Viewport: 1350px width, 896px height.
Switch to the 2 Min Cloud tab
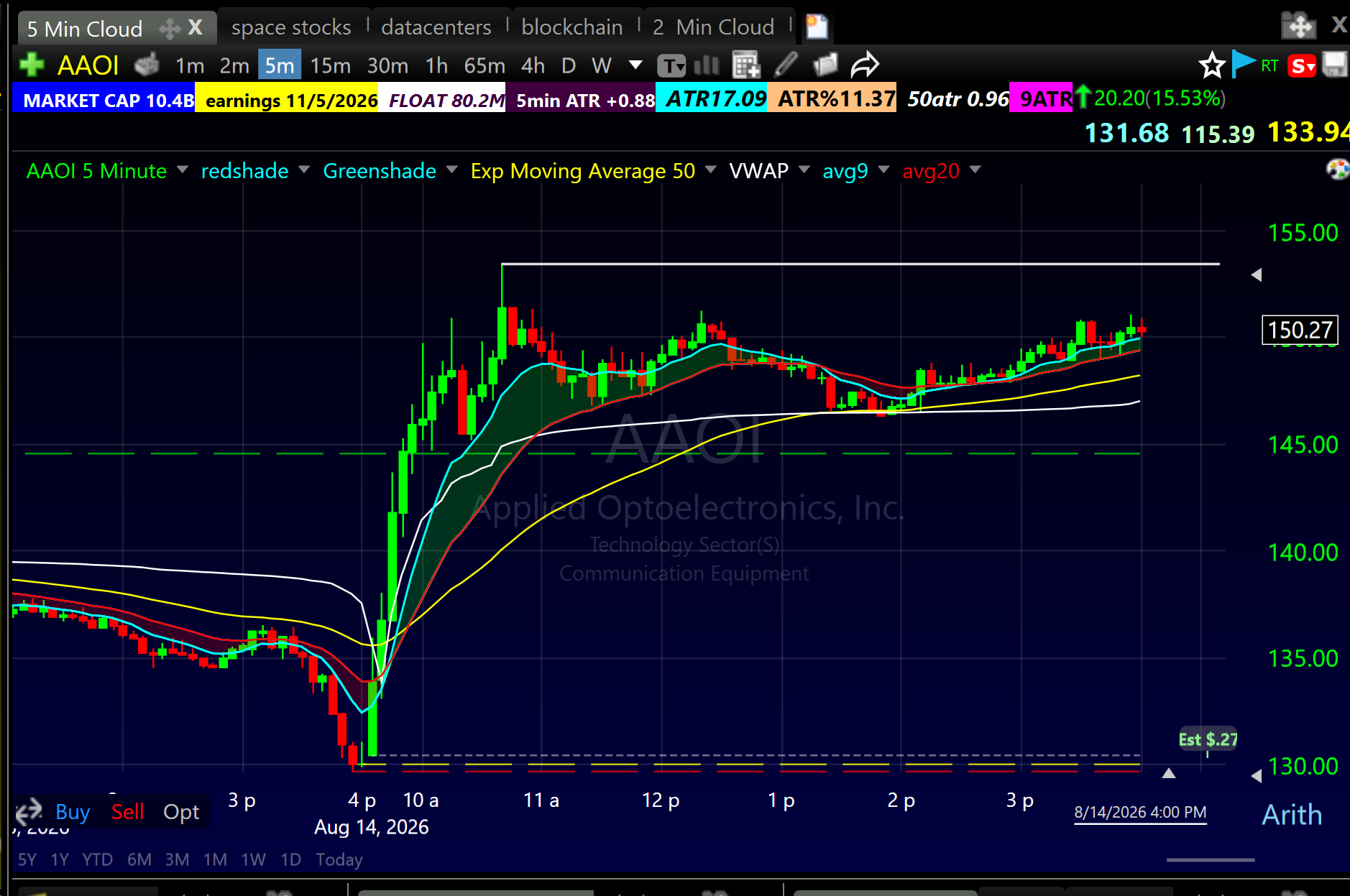coord(713,27)
